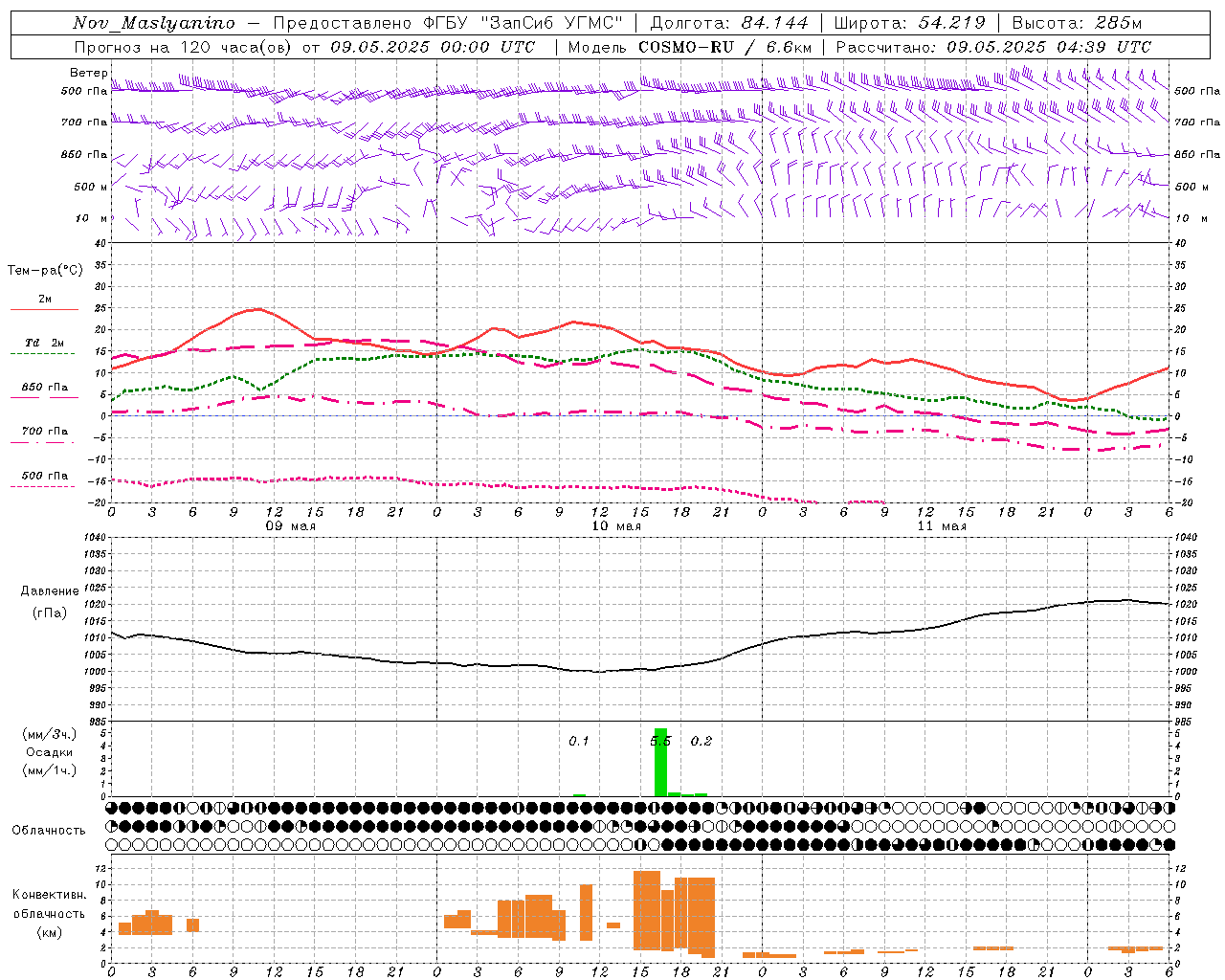Click the Nov_Maslyanino station title

point(154,23)
